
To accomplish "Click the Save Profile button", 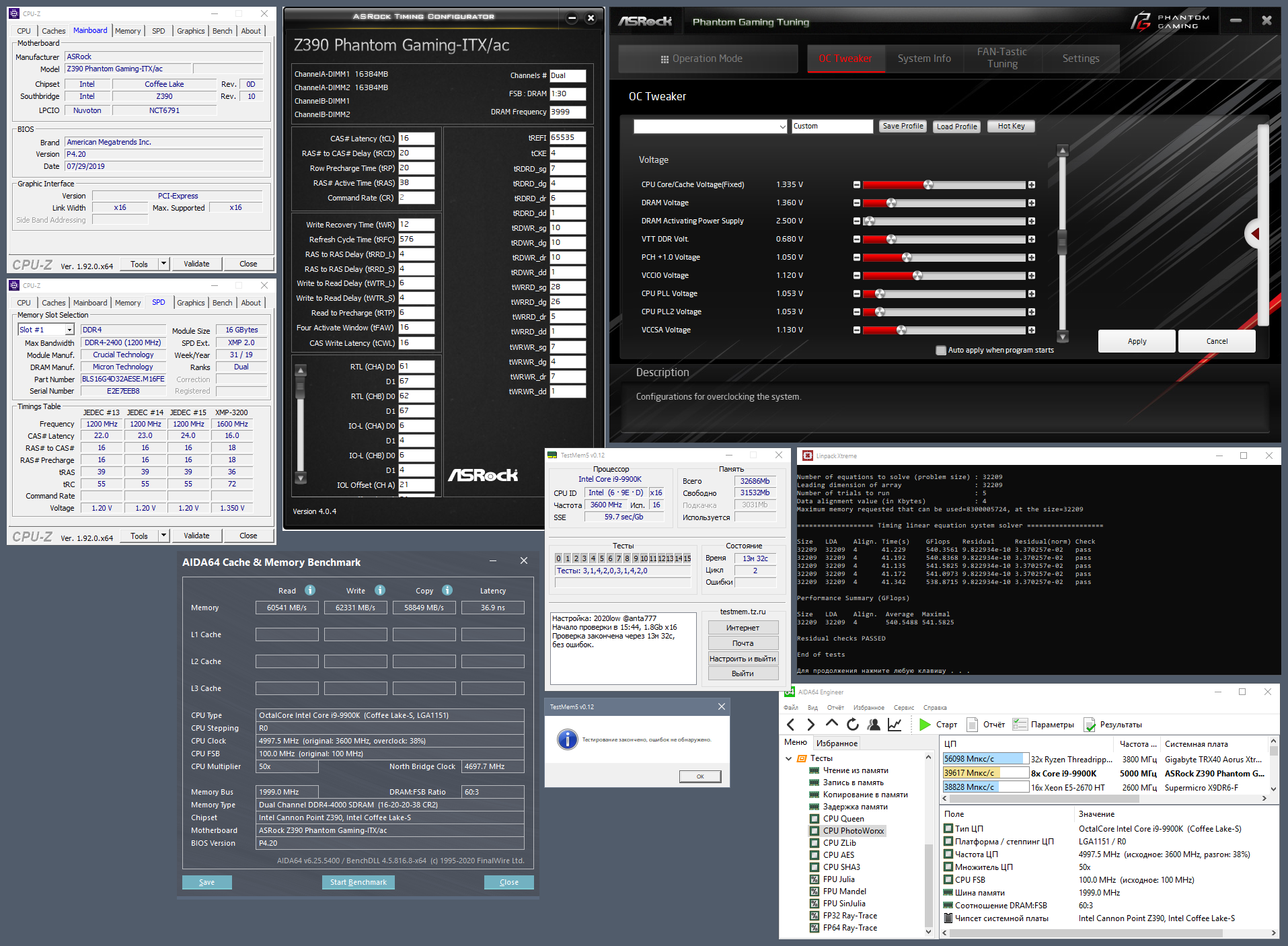I will 903,126.
